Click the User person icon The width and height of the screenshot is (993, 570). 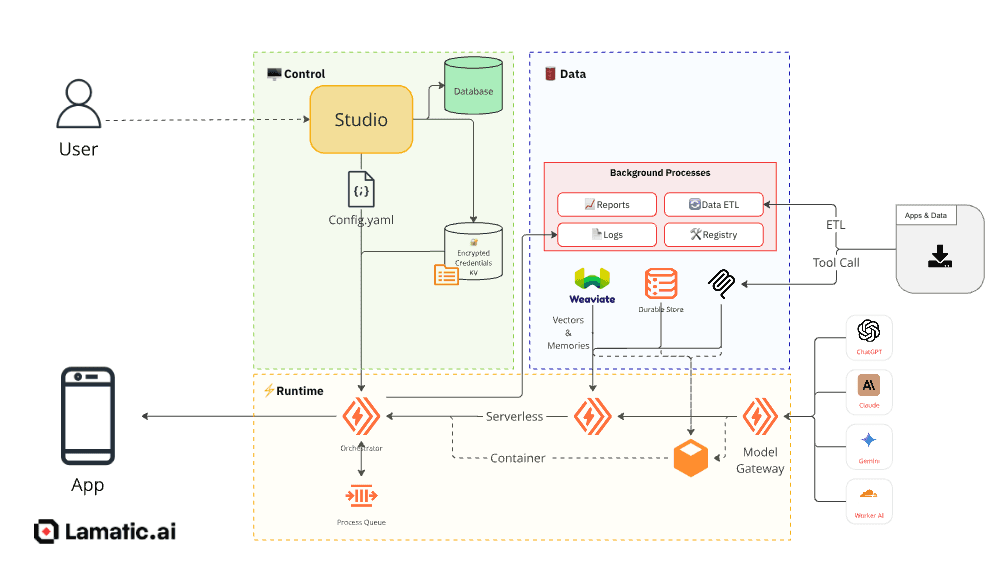(x=79, y=103)
